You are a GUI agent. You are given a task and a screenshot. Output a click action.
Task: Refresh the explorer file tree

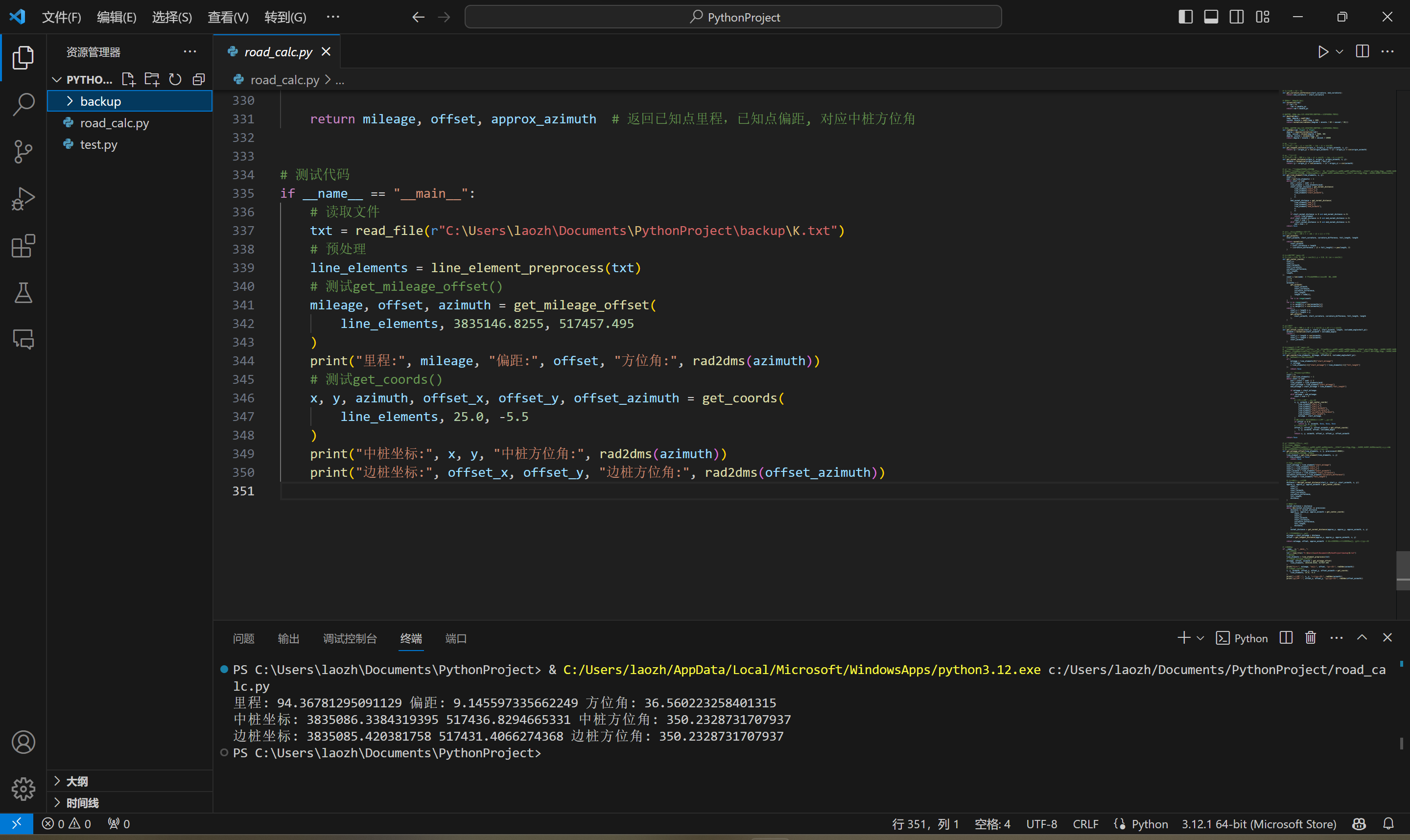point(175,79)
